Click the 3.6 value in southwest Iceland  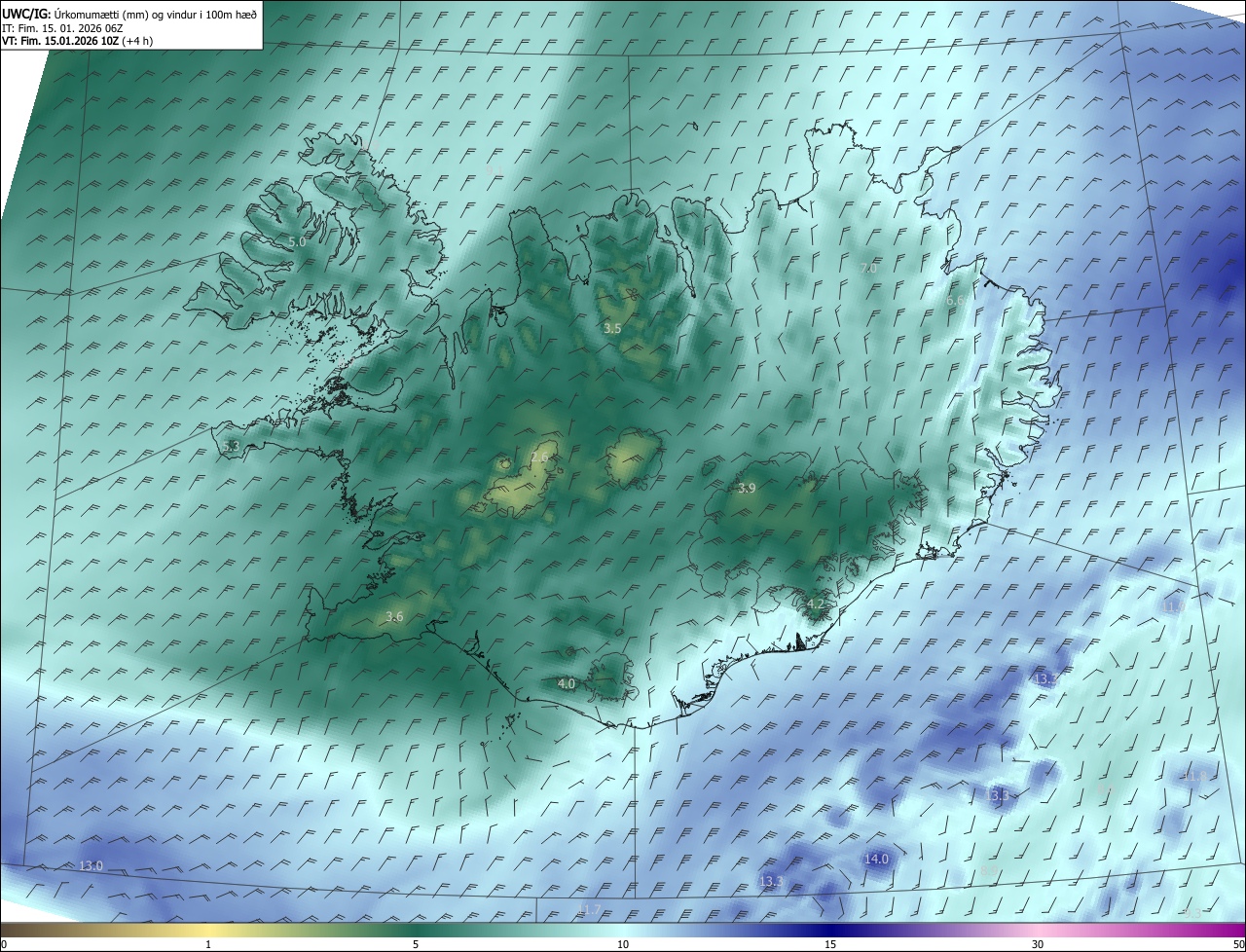pos(394,616)
